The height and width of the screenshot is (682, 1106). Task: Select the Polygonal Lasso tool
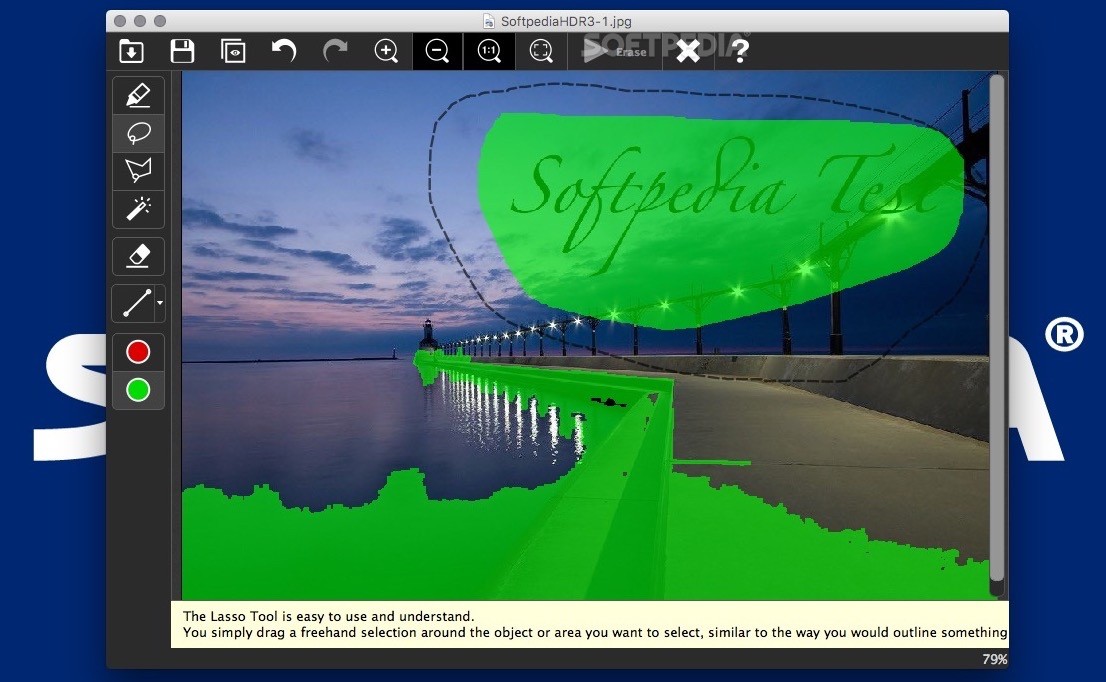point(138,171)
